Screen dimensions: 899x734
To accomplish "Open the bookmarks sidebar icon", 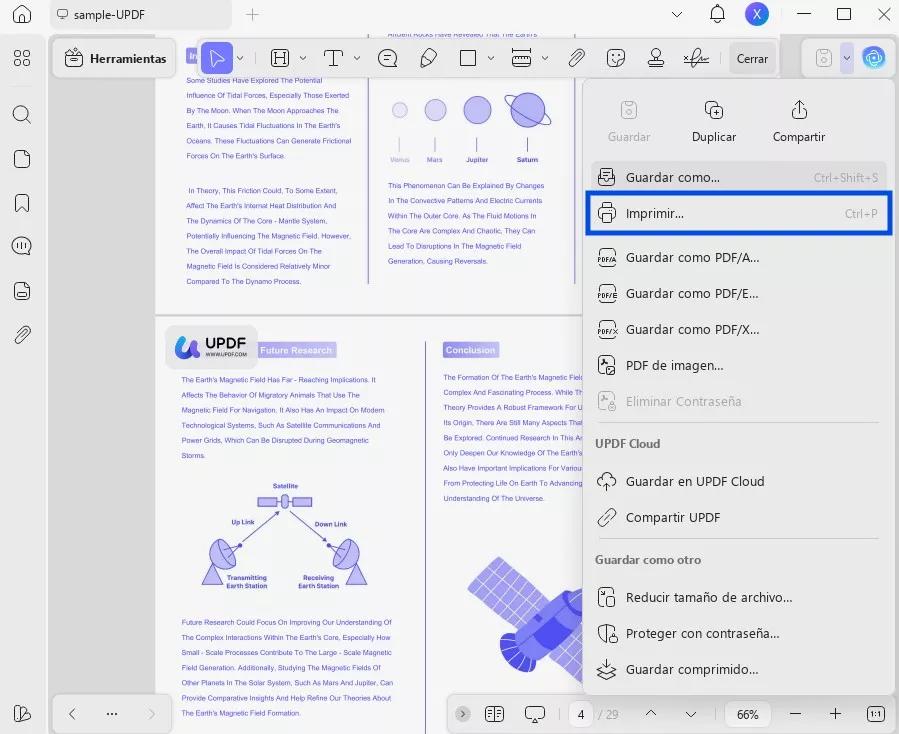I will point(22,203).
